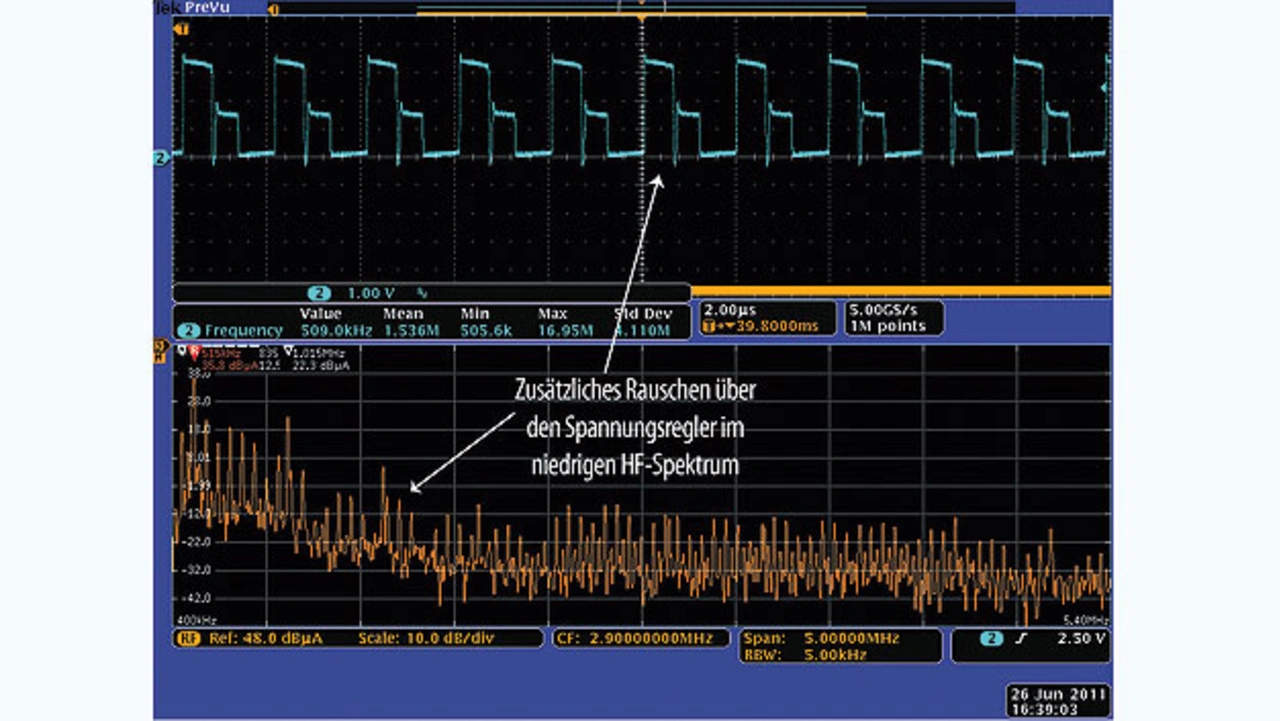Screen dimensions: 1280x721
Task: Click the channel 2 badge next to Frequency
Action: coord(188,330)
